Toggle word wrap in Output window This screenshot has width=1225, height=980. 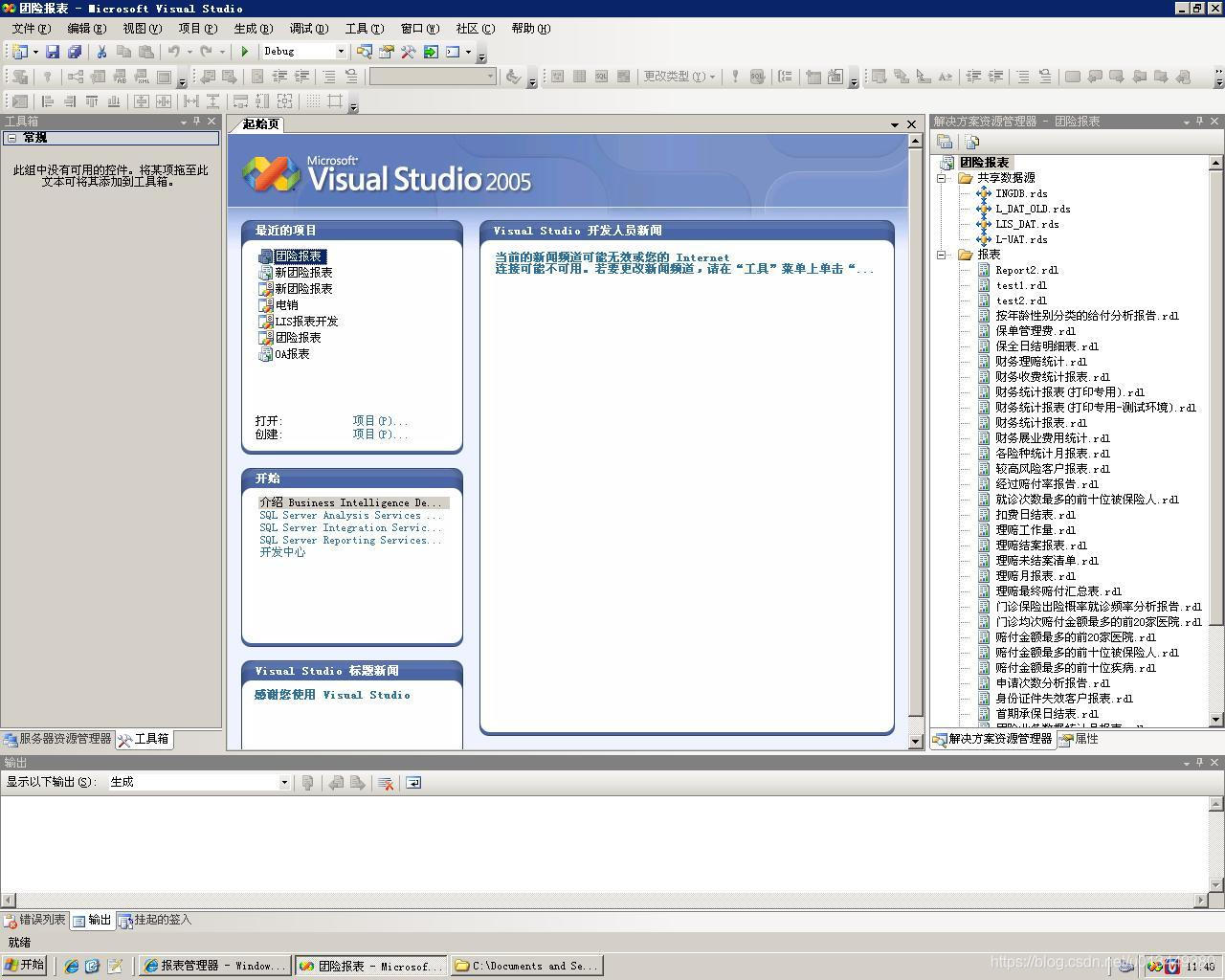pos(413,783)
